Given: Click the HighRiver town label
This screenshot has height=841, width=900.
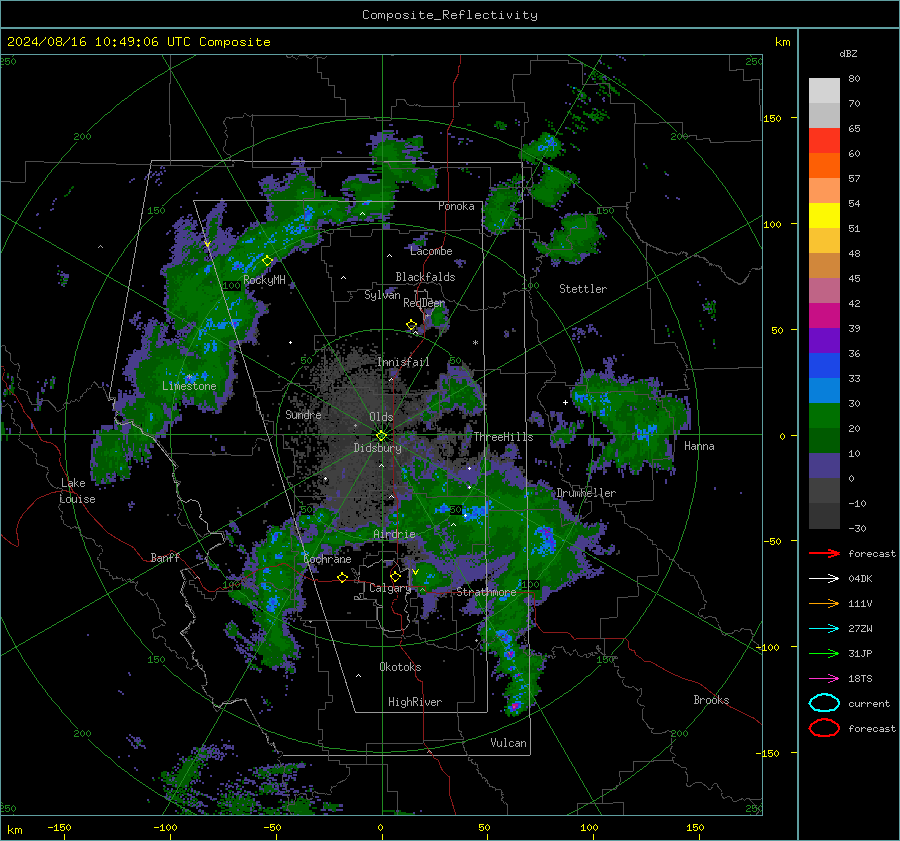Looking at the screenshot, I should (x=415, y=702).
